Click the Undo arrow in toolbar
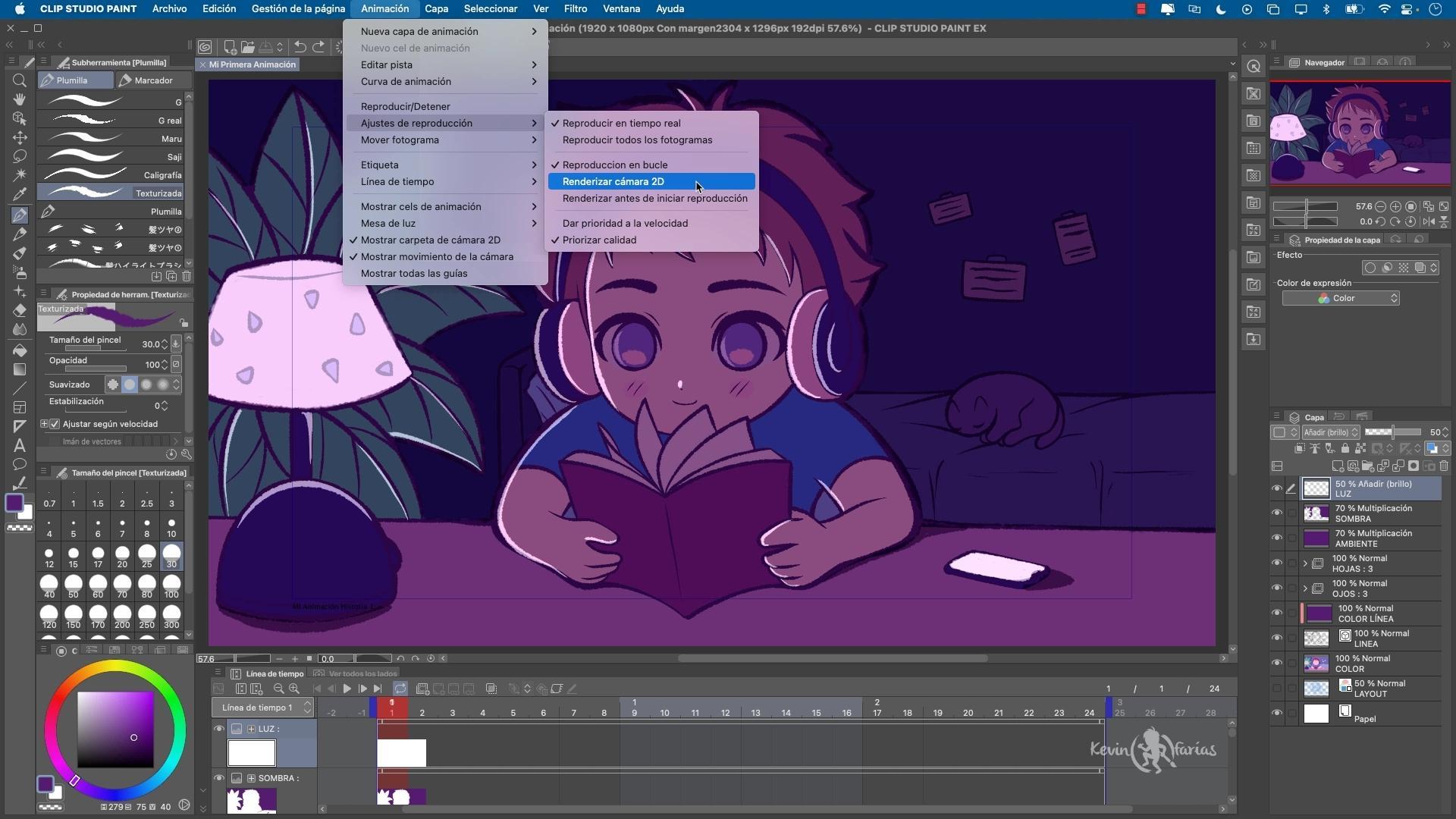This screenshot has height=819, width=1456. pos(300,47)
